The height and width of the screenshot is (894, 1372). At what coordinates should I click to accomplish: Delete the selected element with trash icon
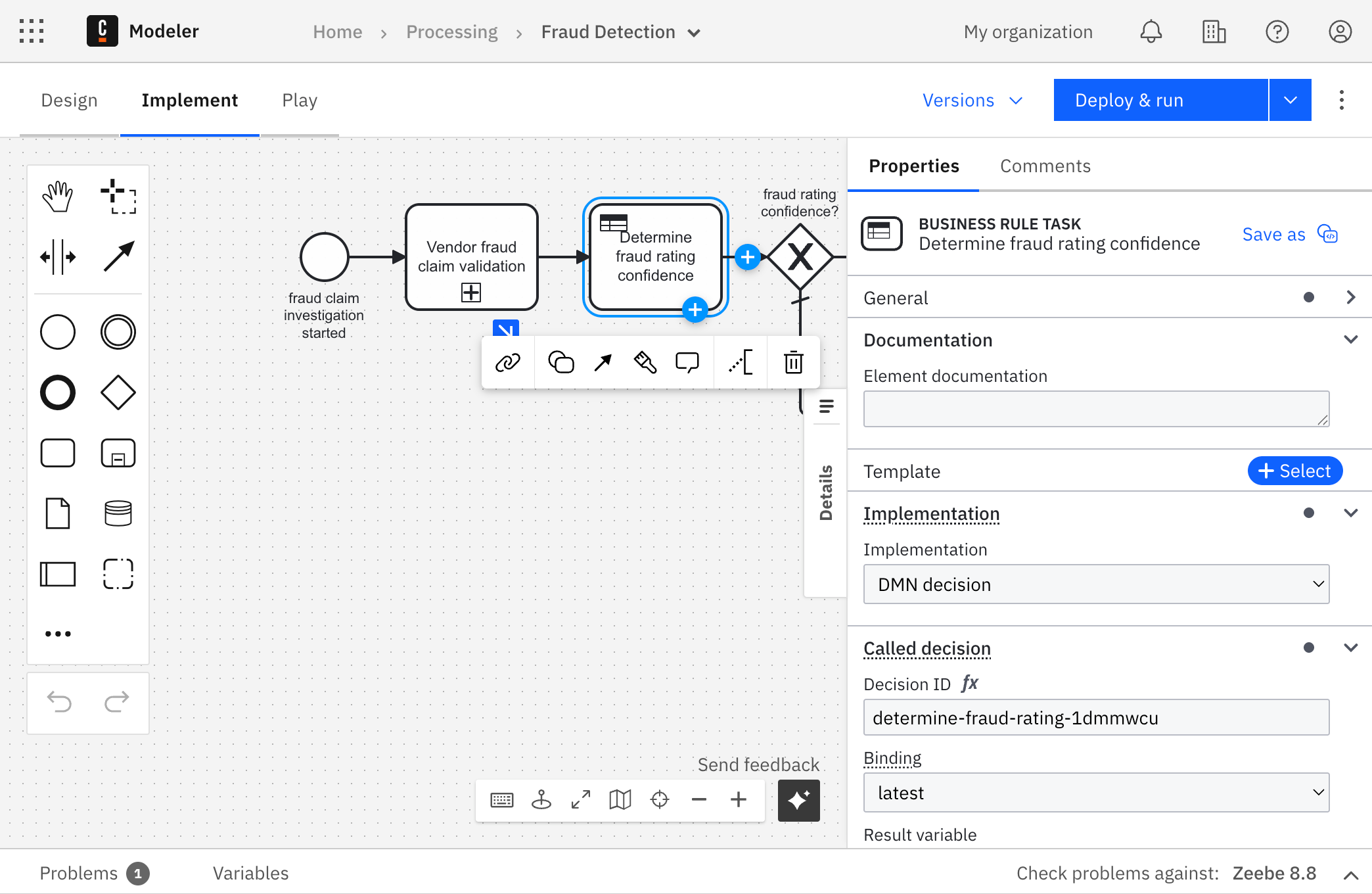pyautogui.click(x=794, y=362)
